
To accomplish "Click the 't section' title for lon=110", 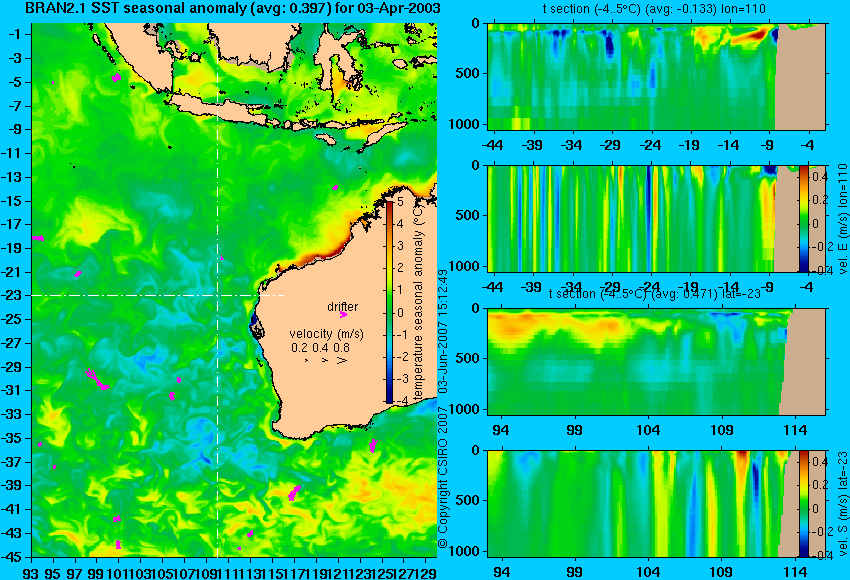I will 654,9.
